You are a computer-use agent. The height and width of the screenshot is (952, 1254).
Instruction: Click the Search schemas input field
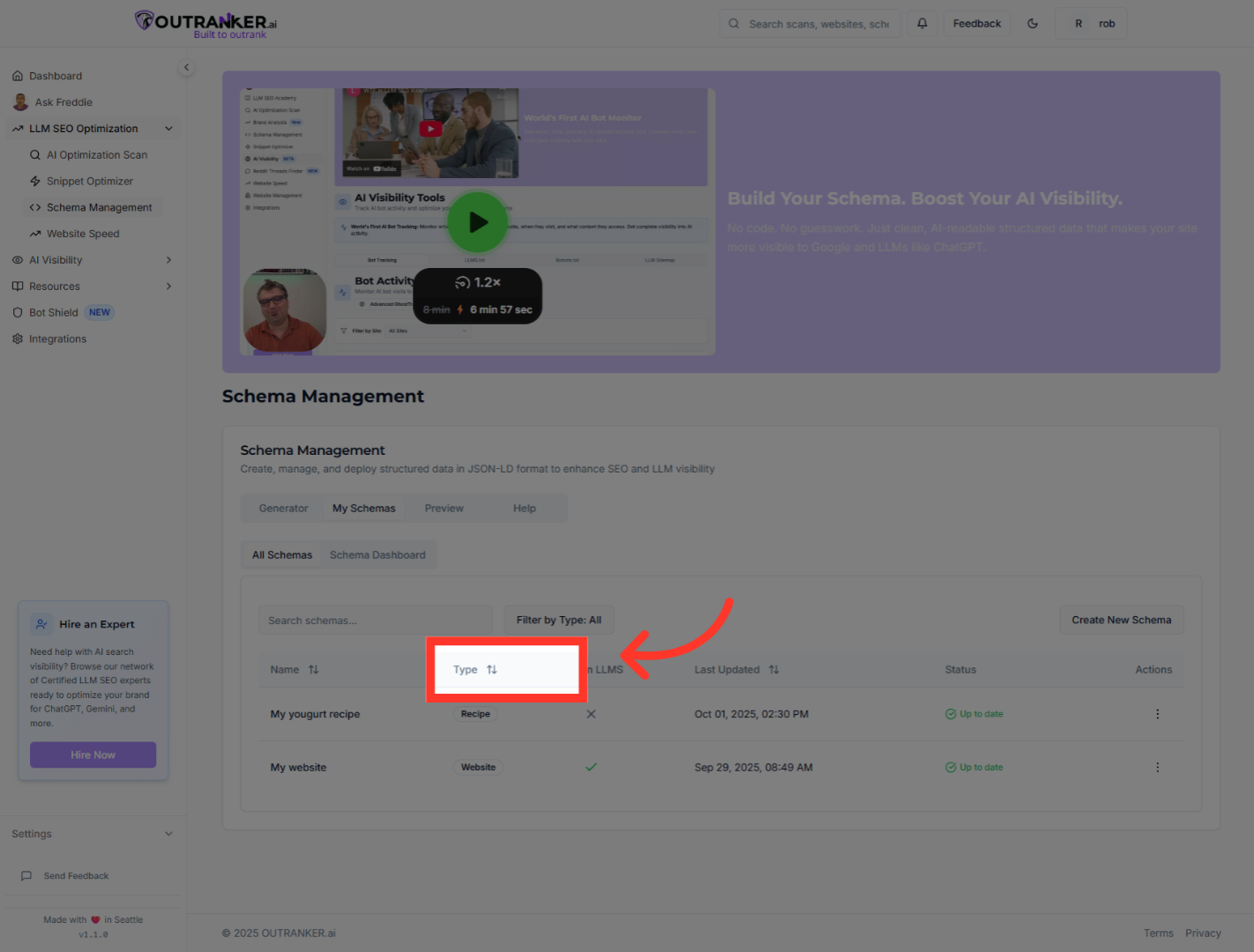pyautogui.click(x=376, y=621)
